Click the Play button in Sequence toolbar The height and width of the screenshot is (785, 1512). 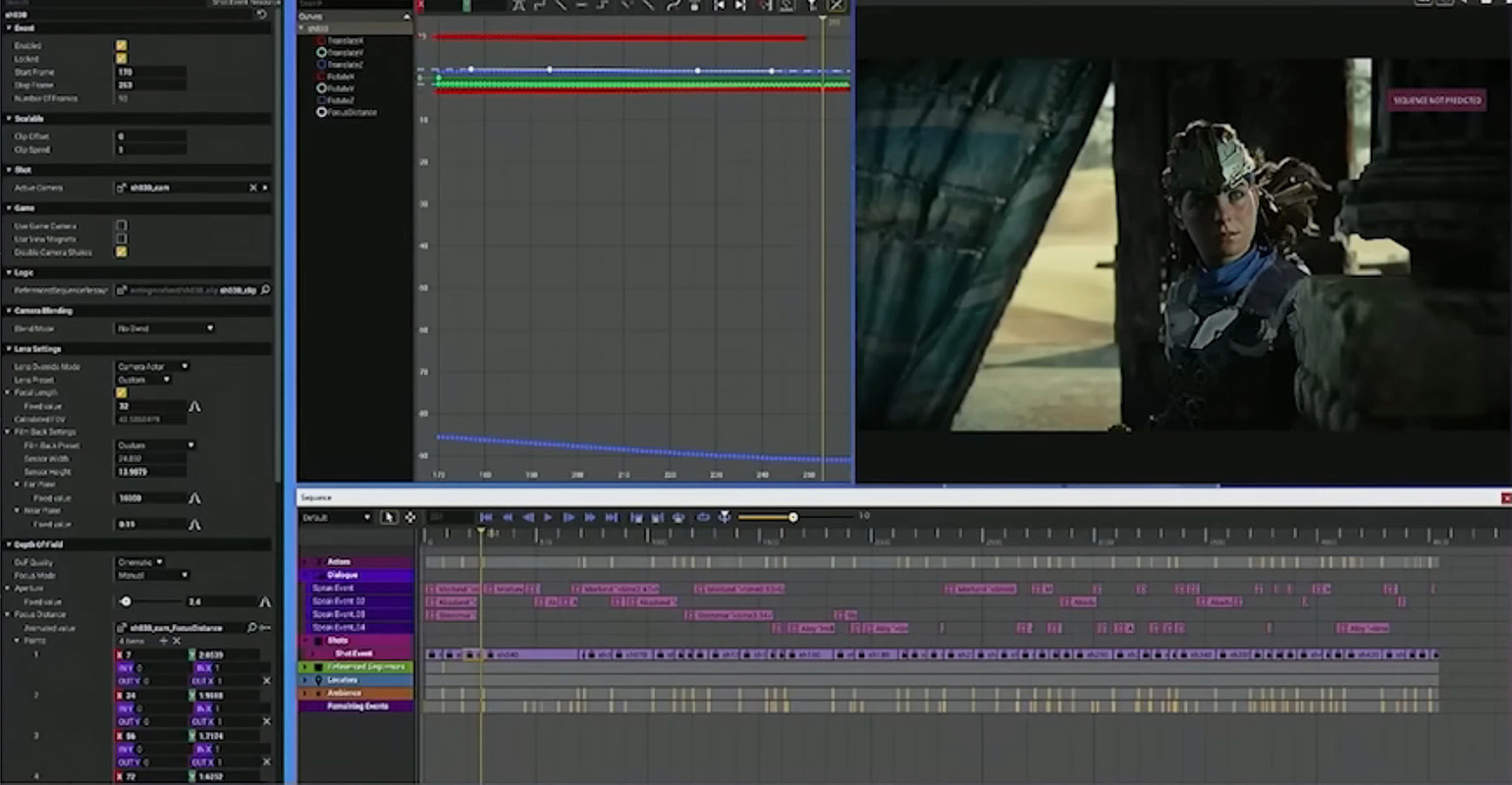[x=548, y=517]
